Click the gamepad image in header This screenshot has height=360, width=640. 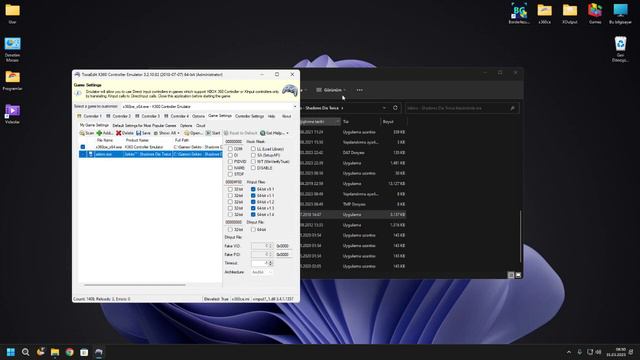tap(289, 91)
